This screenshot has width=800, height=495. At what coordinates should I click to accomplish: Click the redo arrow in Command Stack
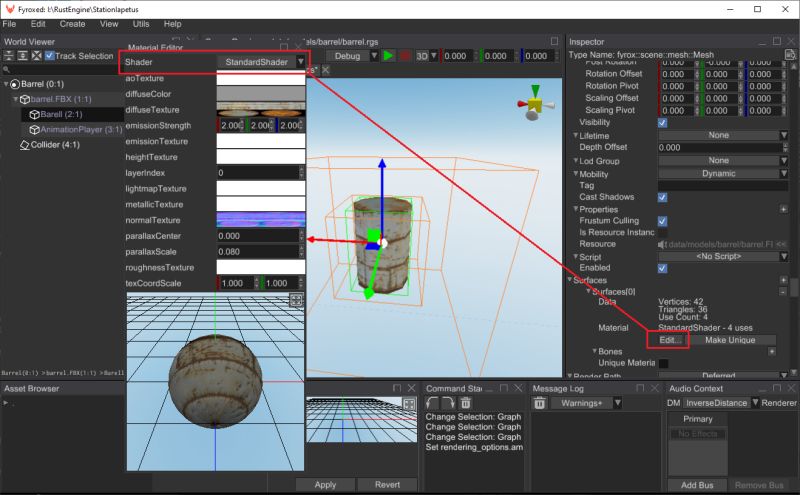pyautogui.click(x=449, y=403)
